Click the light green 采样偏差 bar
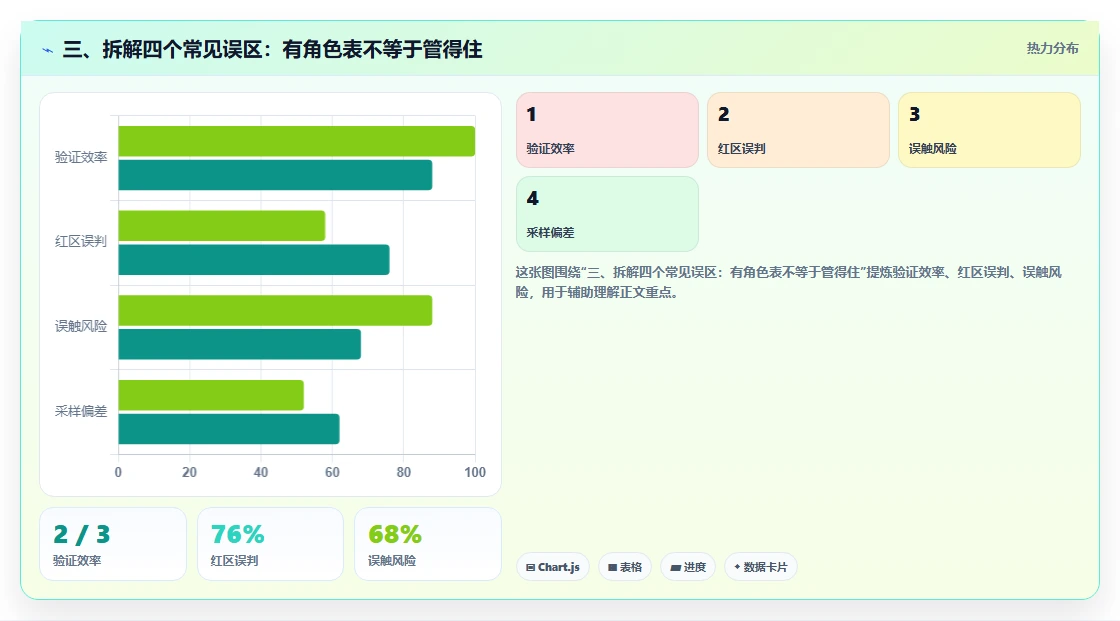The height and width of the screenshot is (621, 1120). (x=211, y=395)
